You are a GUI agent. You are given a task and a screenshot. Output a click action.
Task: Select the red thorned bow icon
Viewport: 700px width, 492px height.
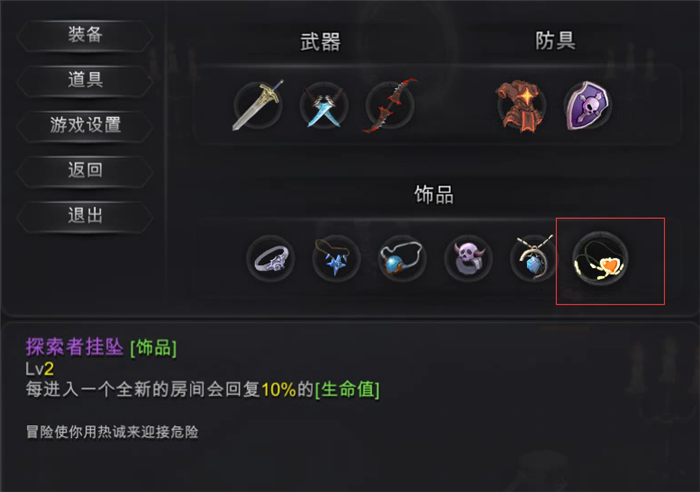click(390, 106)
